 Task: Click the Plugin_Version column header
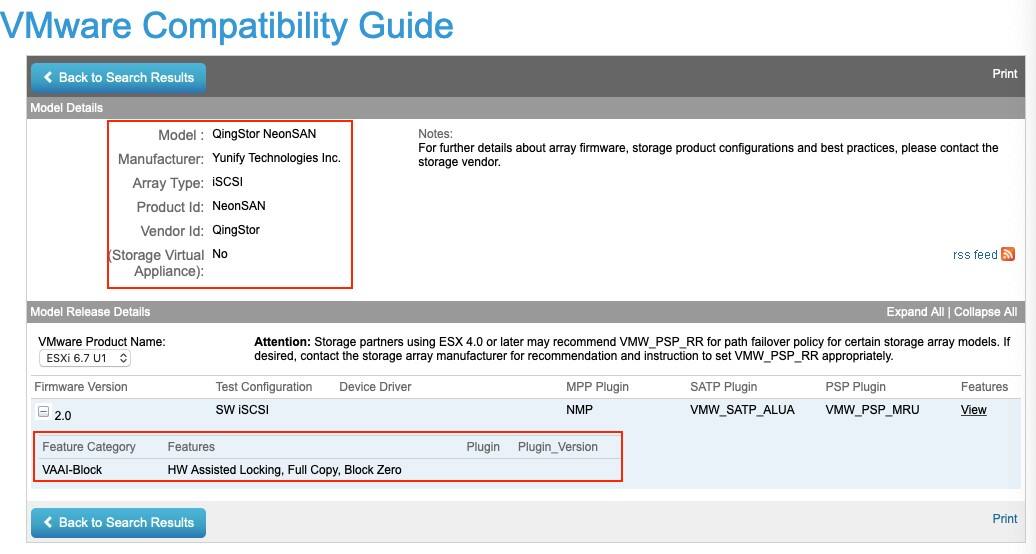point(558,447)
